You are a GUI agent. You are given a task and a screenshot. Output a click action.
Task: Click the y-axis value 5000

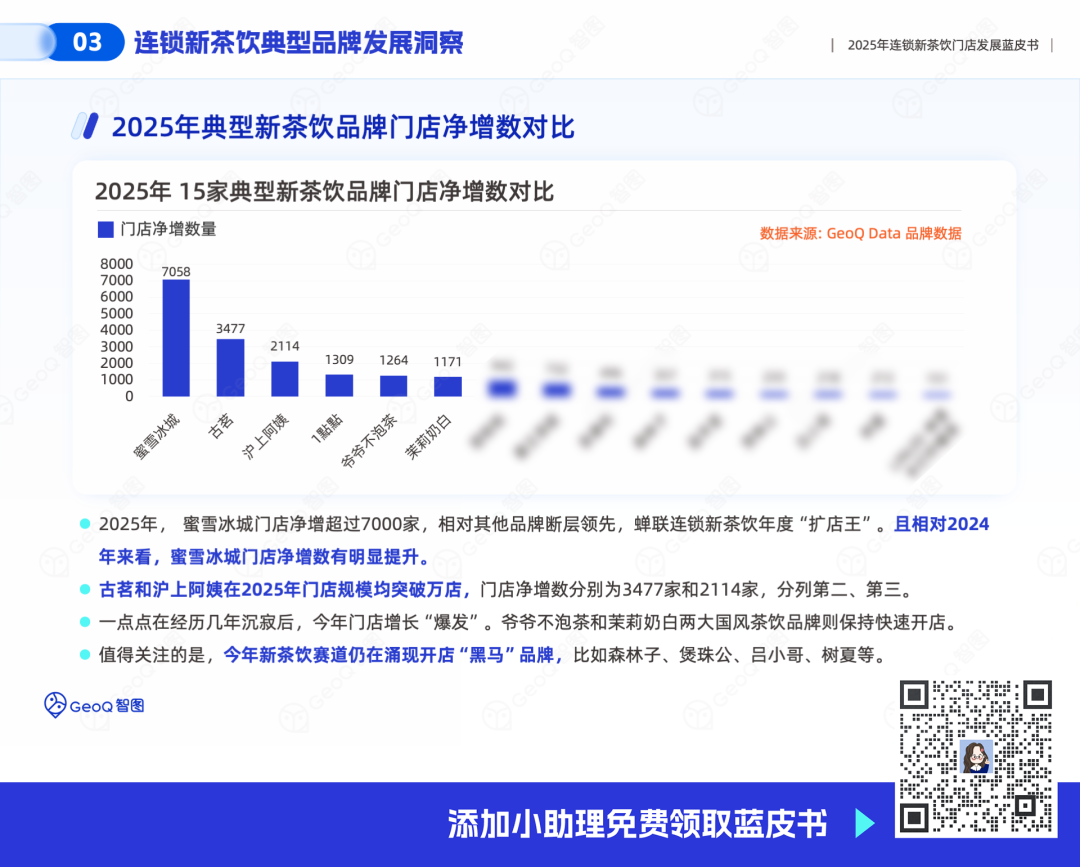pos(116,313)
